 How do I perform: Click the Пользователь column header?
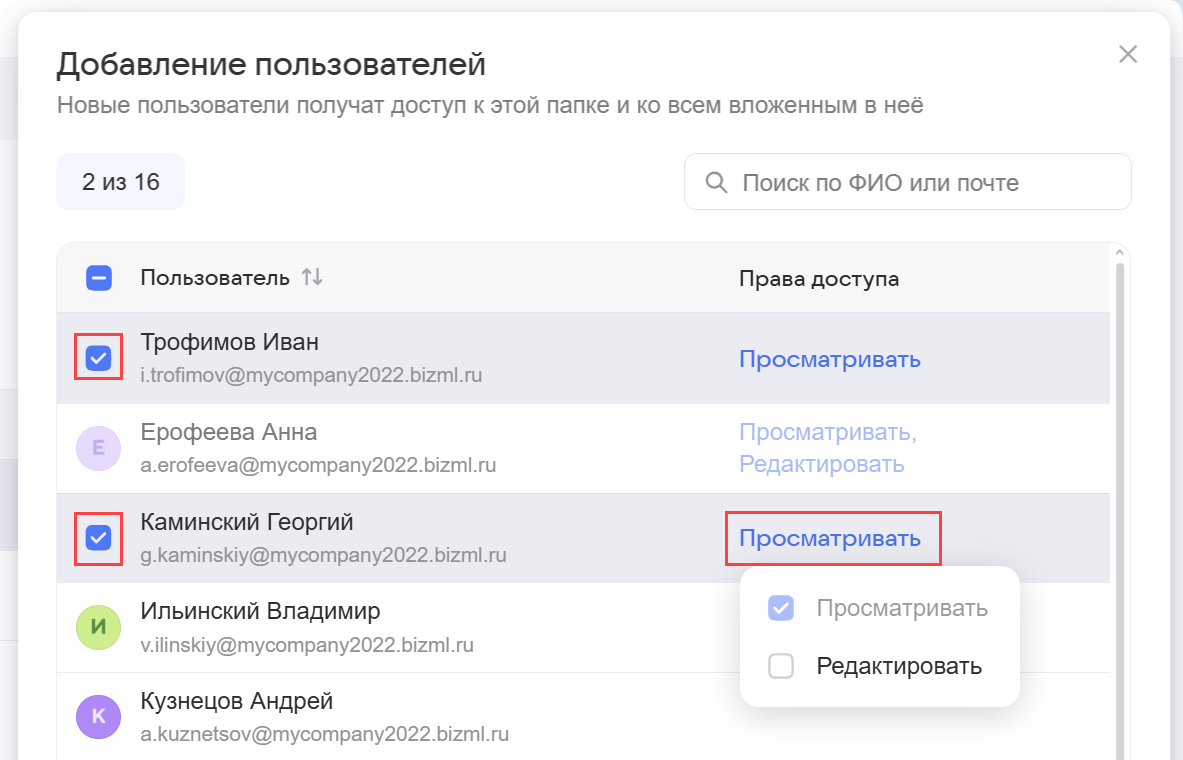[x=215, y=278]
